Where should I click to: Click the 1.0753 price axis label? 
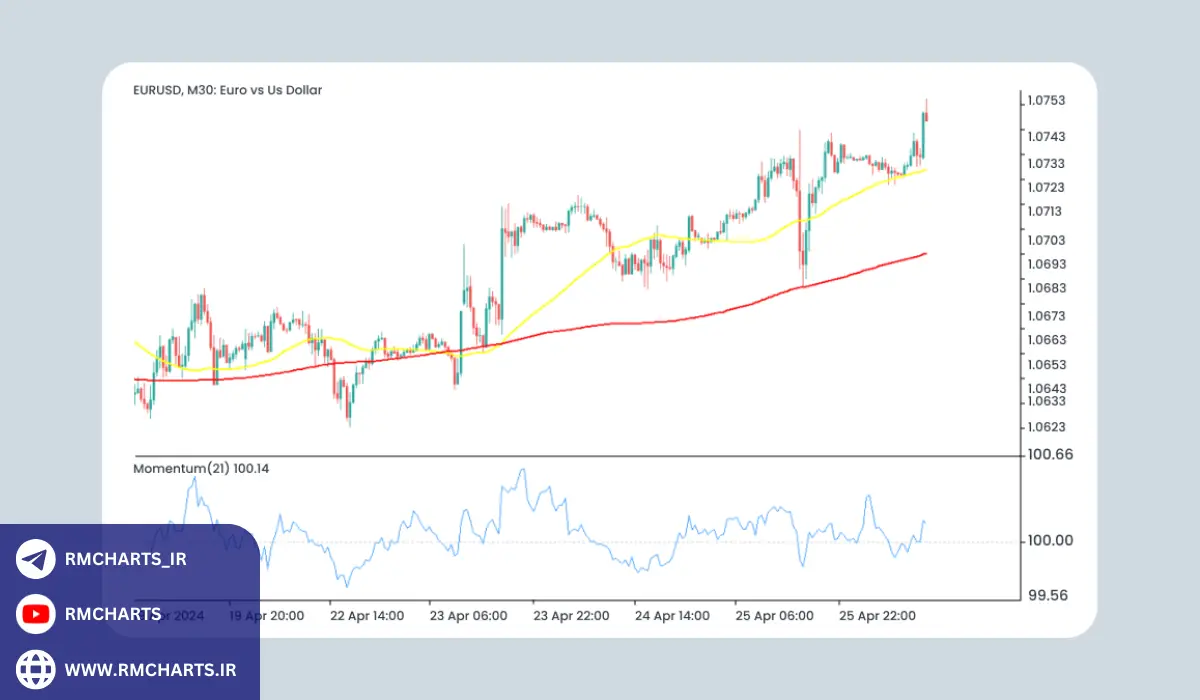coord(1045,100)
